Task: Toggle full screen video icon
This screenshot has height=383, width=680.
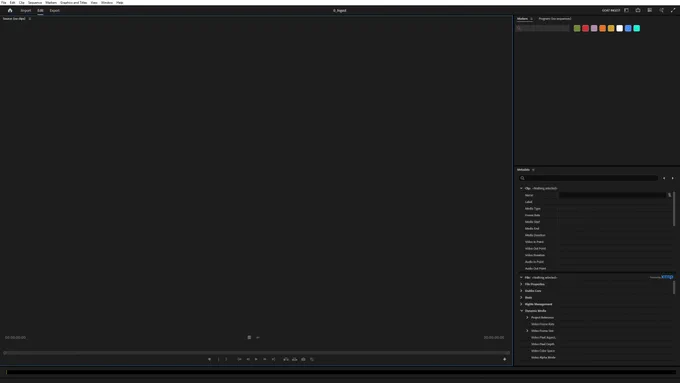Action: pyautogui.click(x=673, y=10)
